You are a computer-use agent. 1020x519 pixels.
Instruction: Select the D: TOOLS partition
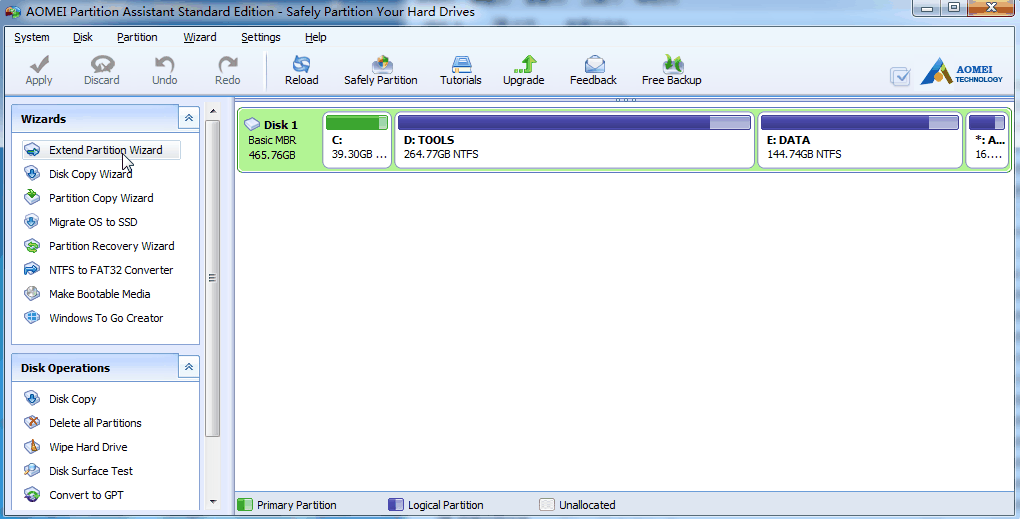[574, 140]
